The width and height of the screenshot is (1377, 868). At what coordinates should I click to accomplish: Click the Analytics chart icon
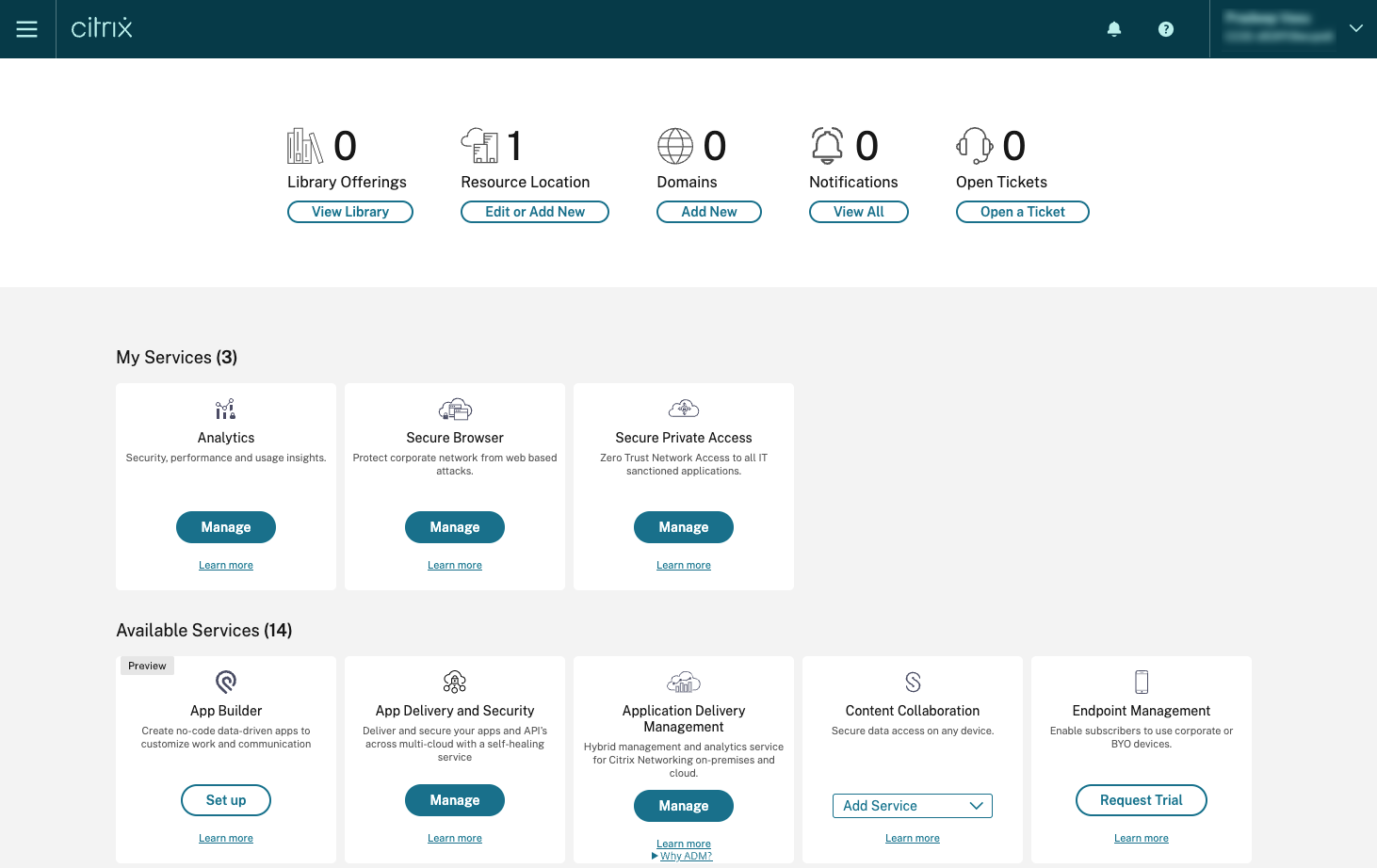226,410
